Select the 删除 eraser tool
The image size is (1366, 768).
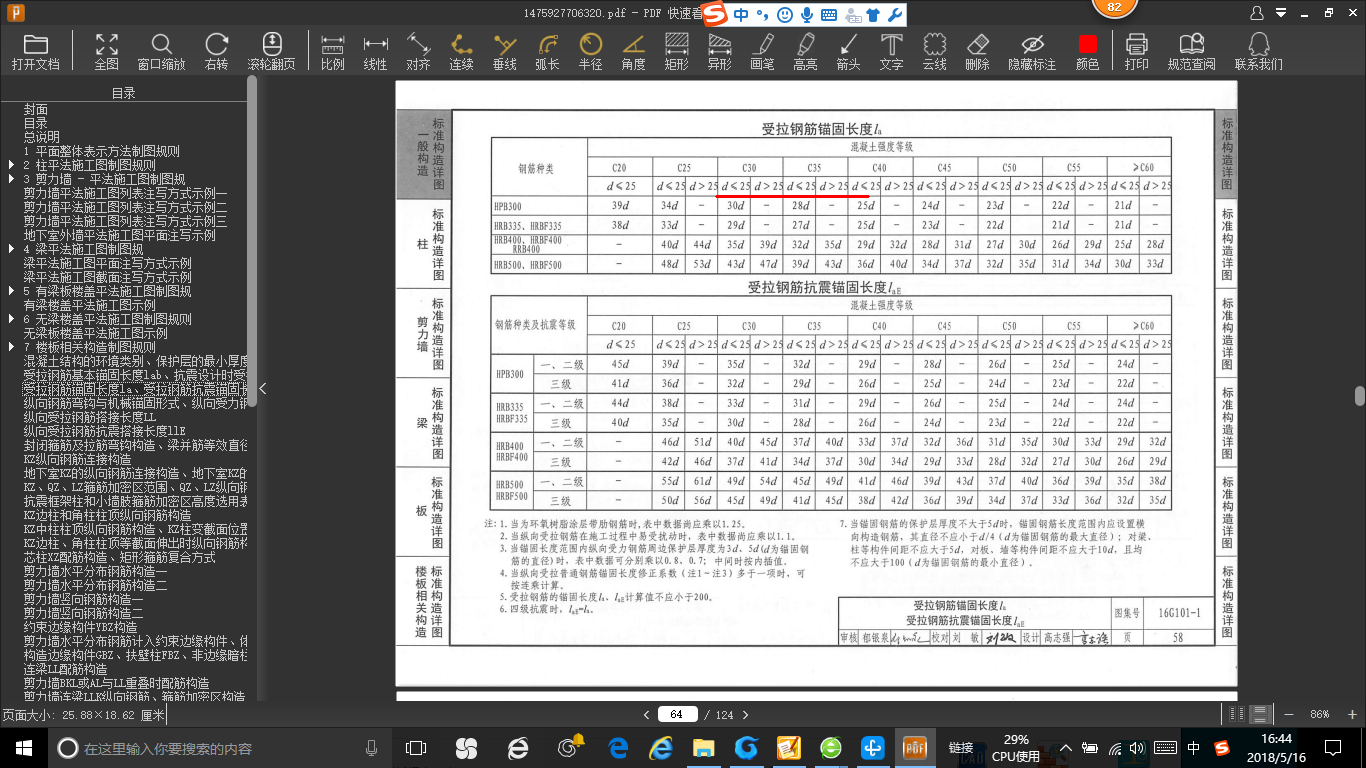[x=978, y=51]
